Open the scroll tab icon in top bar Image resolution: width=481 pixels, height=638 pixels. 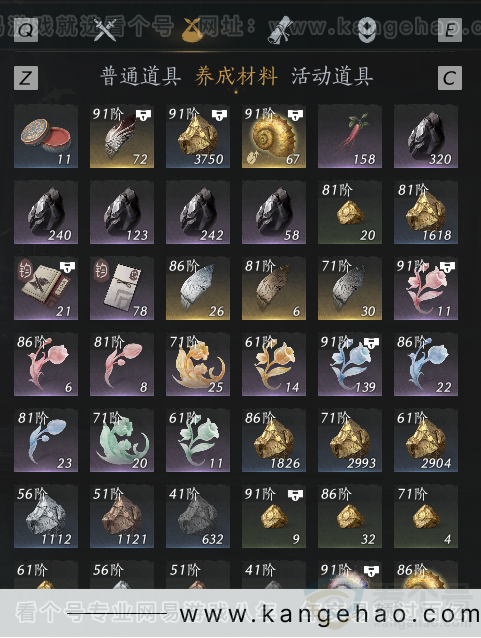click(x=280, y=30)
